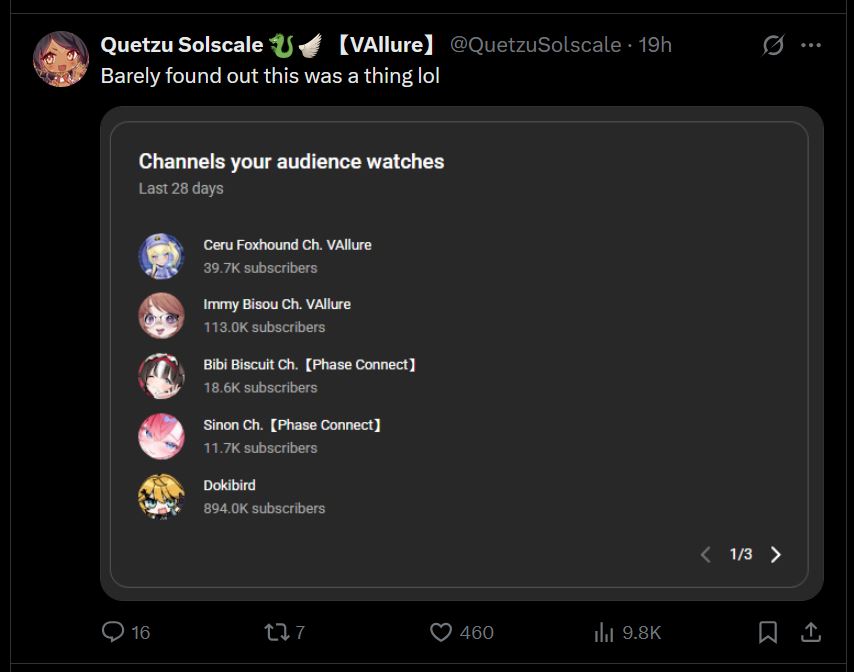Like the tweet with heart icon
The image size is (854, 672).
click(441, 632)
